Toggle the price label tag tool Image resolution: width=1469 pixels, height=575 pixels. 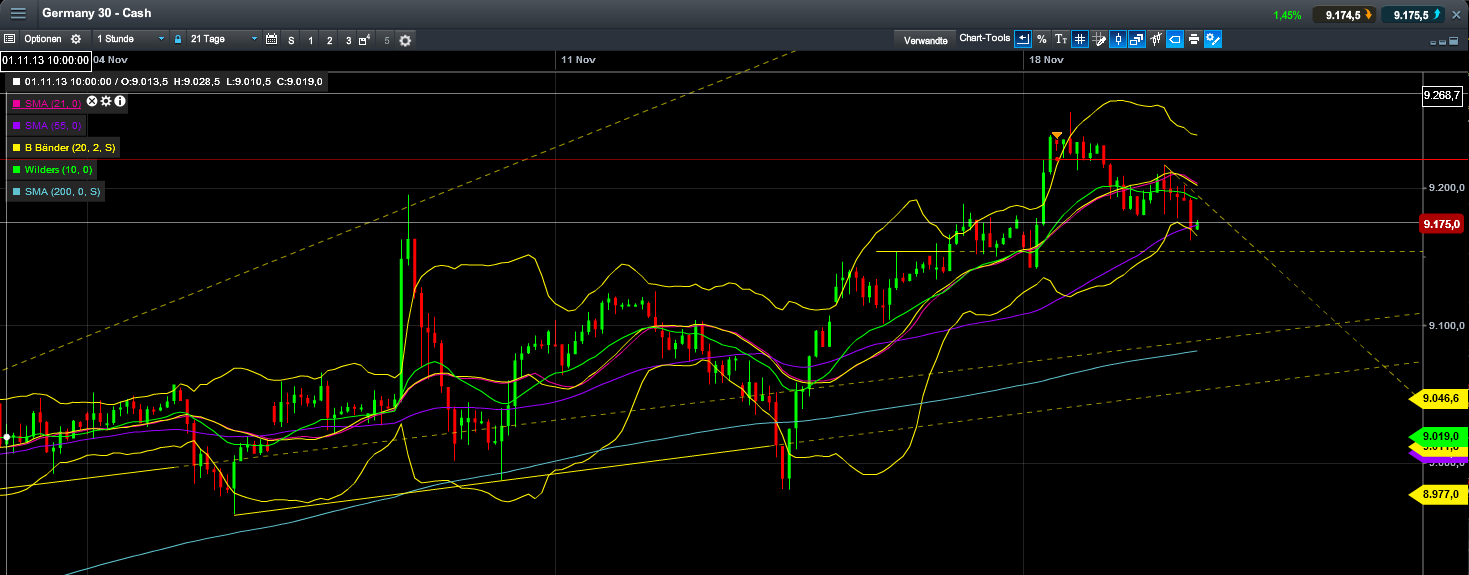click(1175, 40)
